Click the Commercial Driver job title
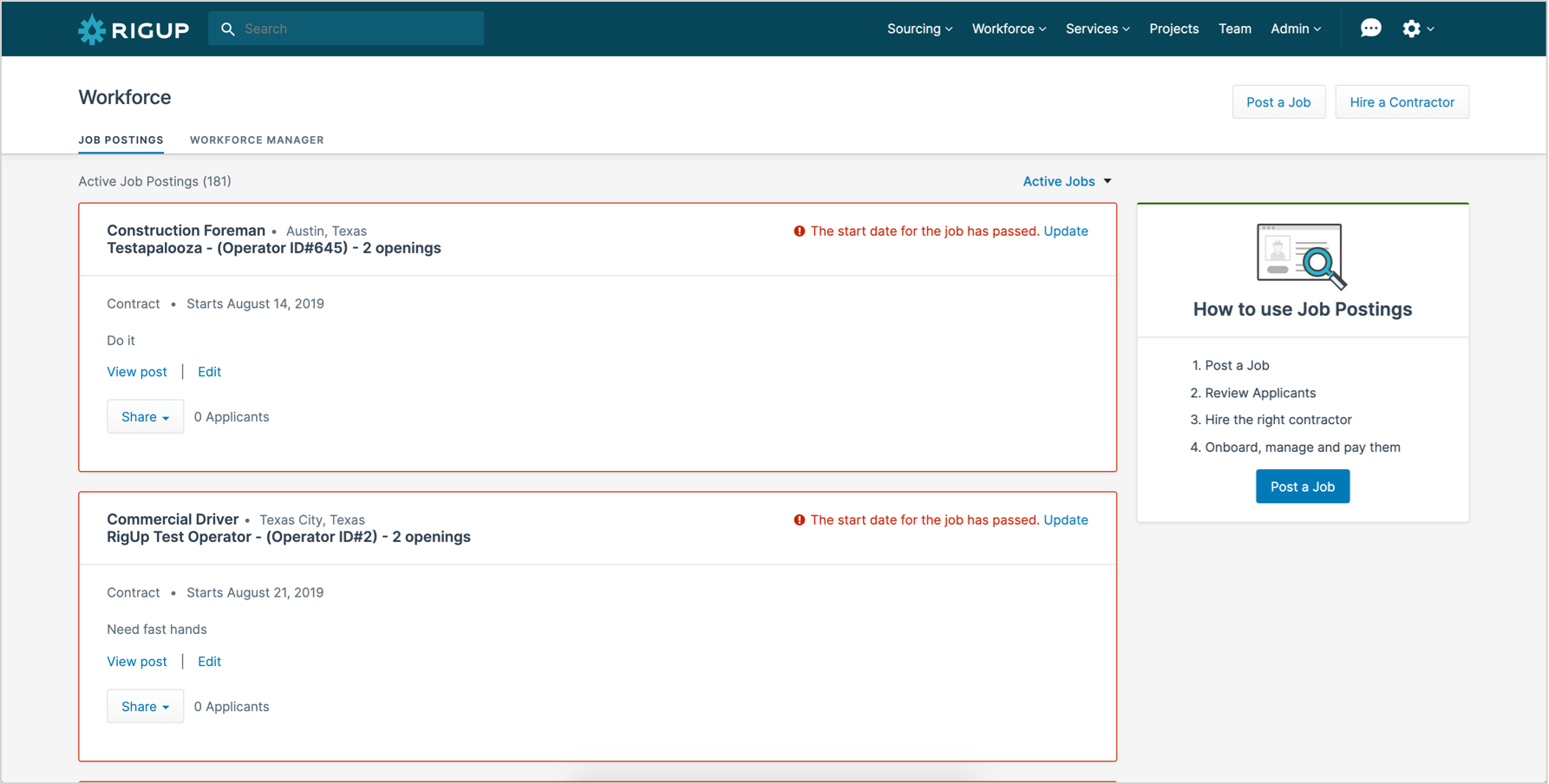This screenshot has width=1549, height=784. pos(173,519)
